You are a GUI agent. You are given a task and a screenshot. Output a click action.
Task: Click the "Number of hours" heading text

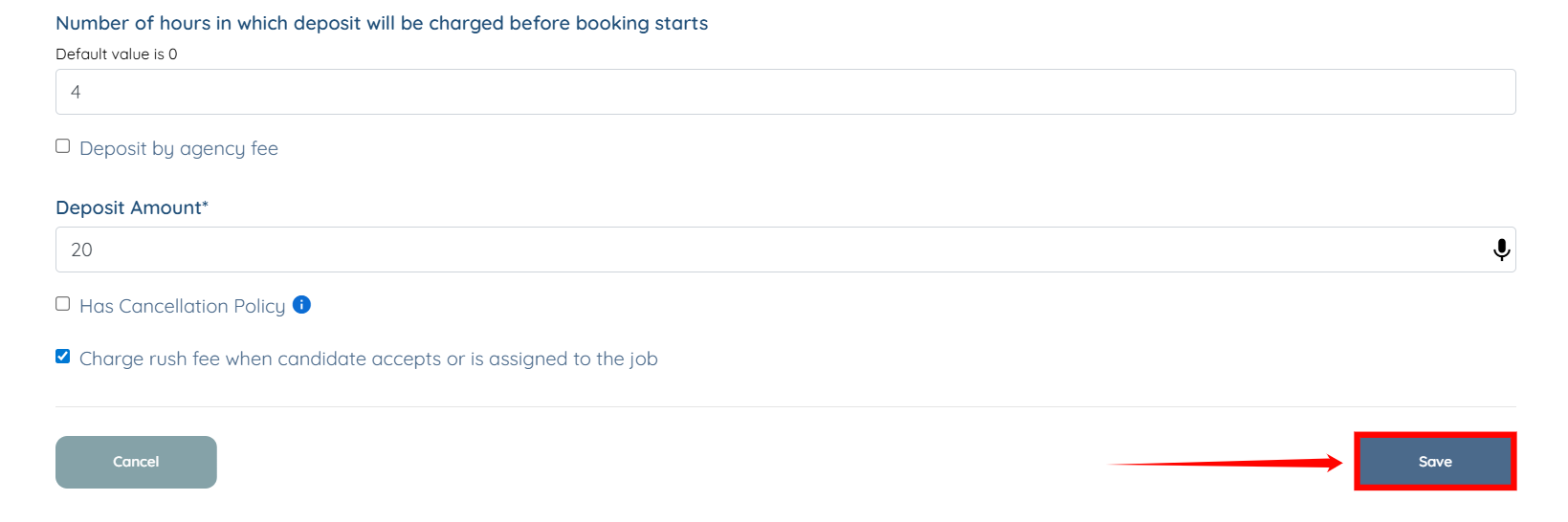pos(382,23)
